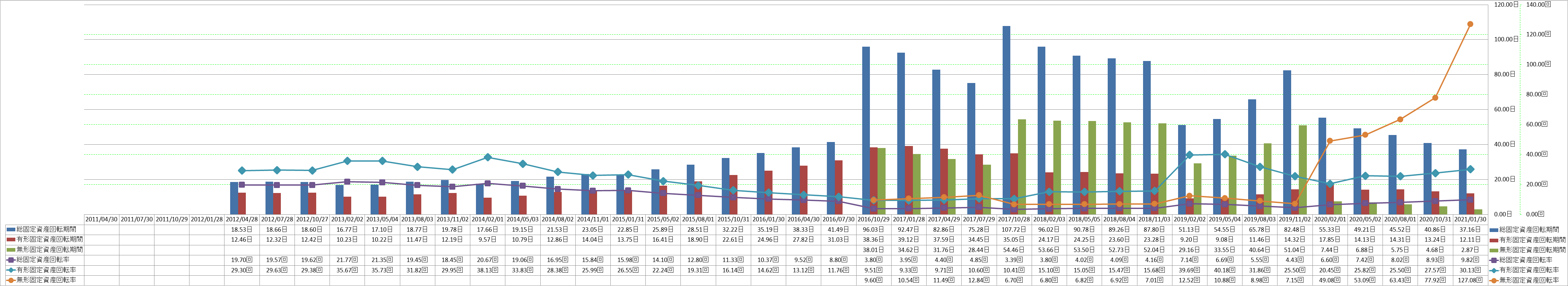Click the tallest blue bar for 2017/10/28
Screen dimensions: 1568x286
[x=1006, y=120]
